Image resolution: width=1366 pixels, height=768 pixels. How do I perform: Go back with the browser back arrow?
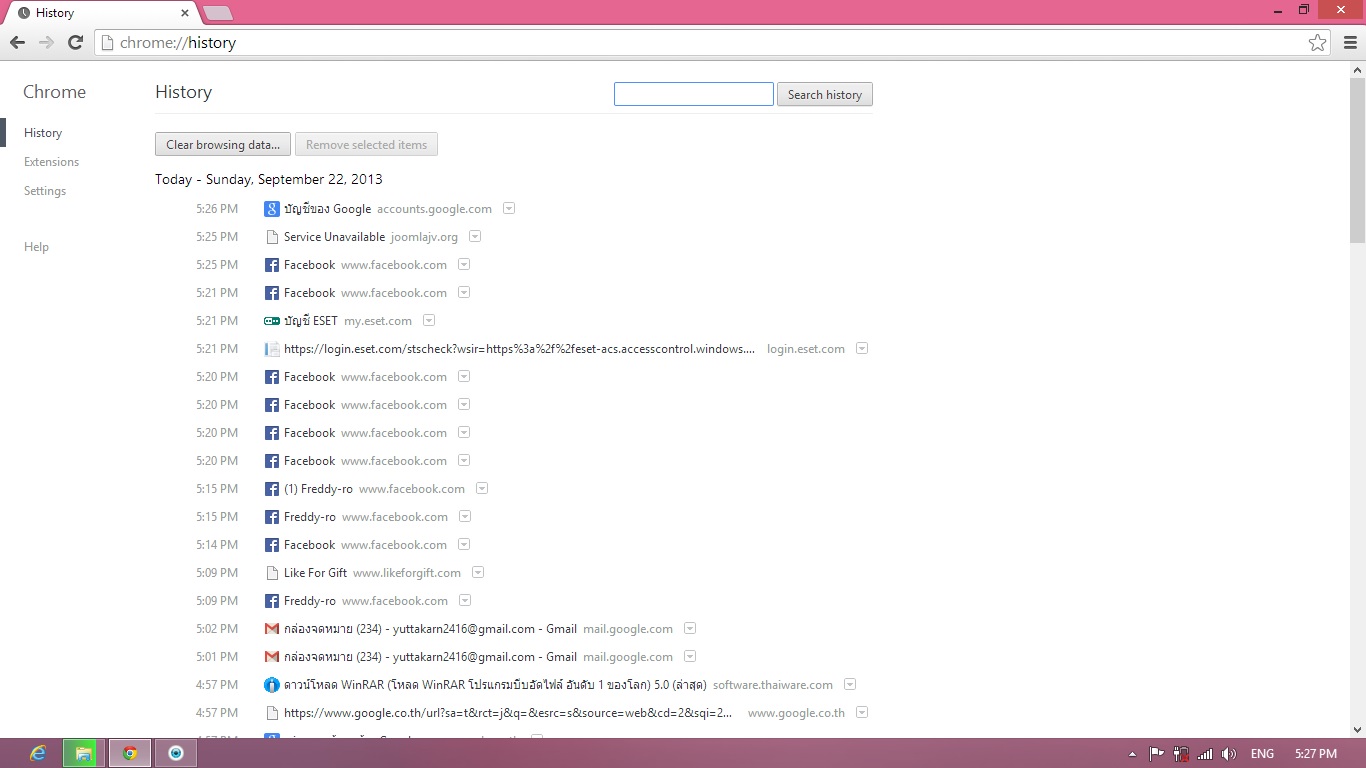tap(17, 42)
